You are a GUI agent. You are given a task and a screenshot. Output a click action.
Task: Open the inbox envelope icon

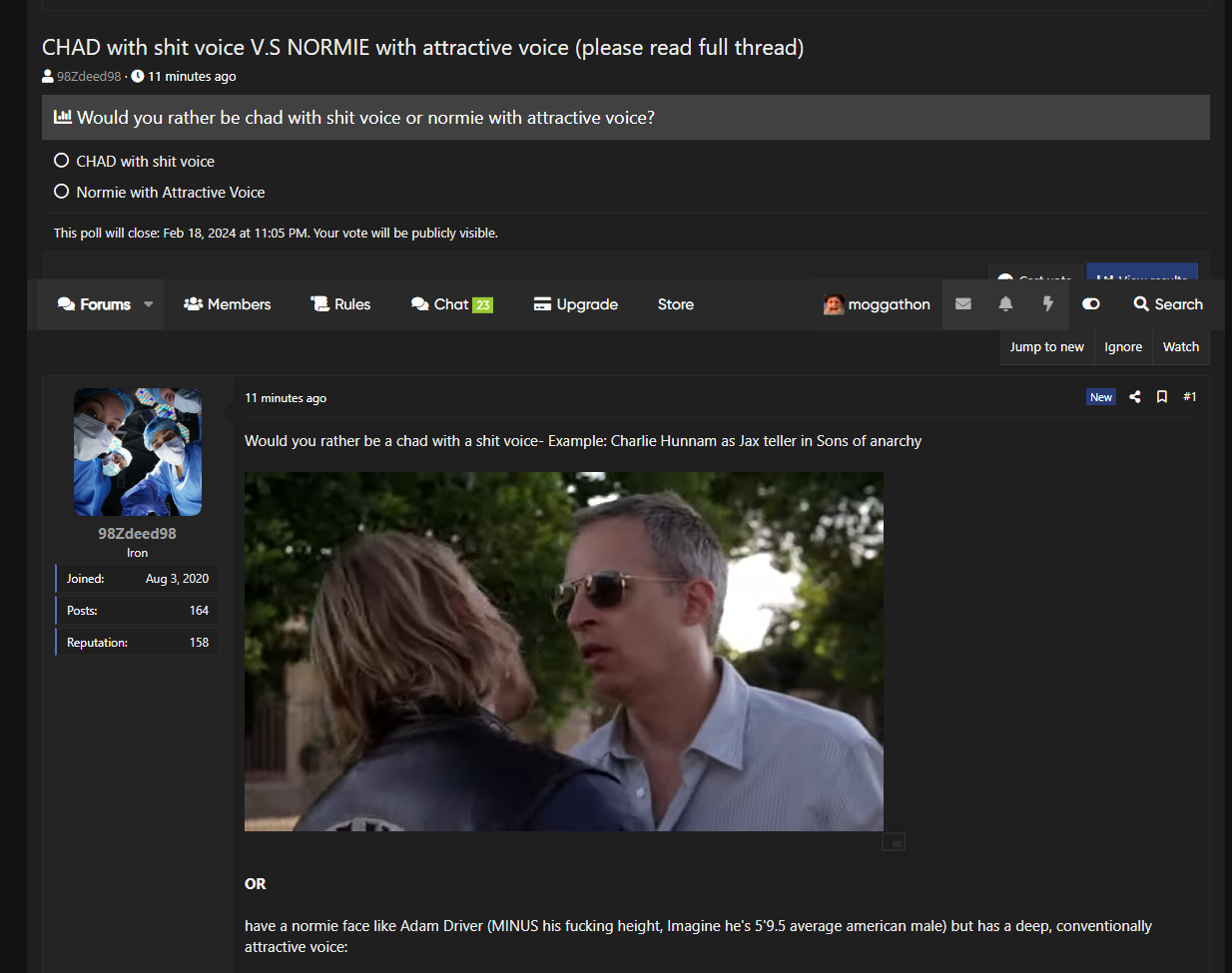coord(963,304)
